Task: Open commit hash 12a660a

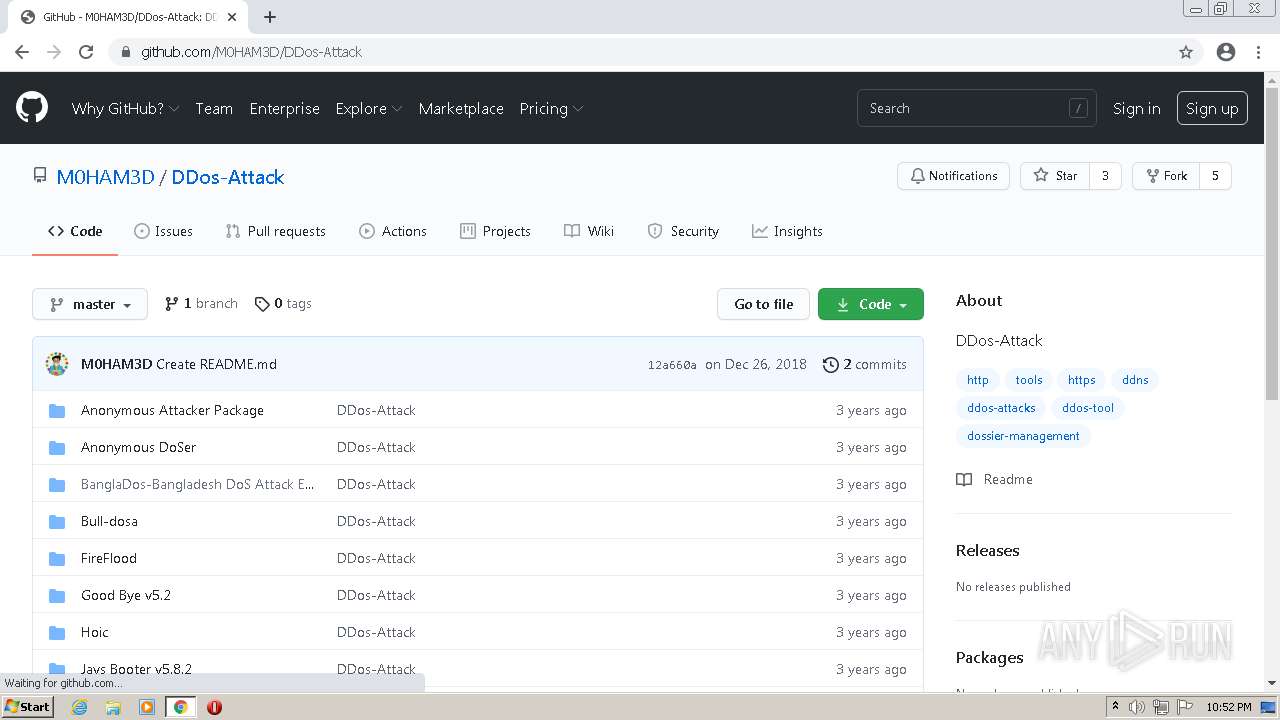Action: 672,365
